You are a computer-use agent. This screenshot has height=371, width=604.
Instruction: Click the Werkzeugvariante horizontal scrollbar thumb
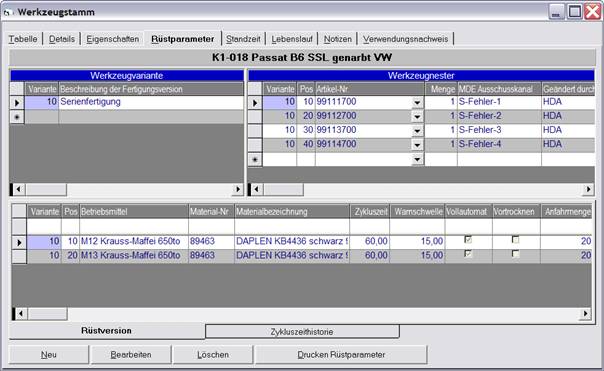point(46,189)
